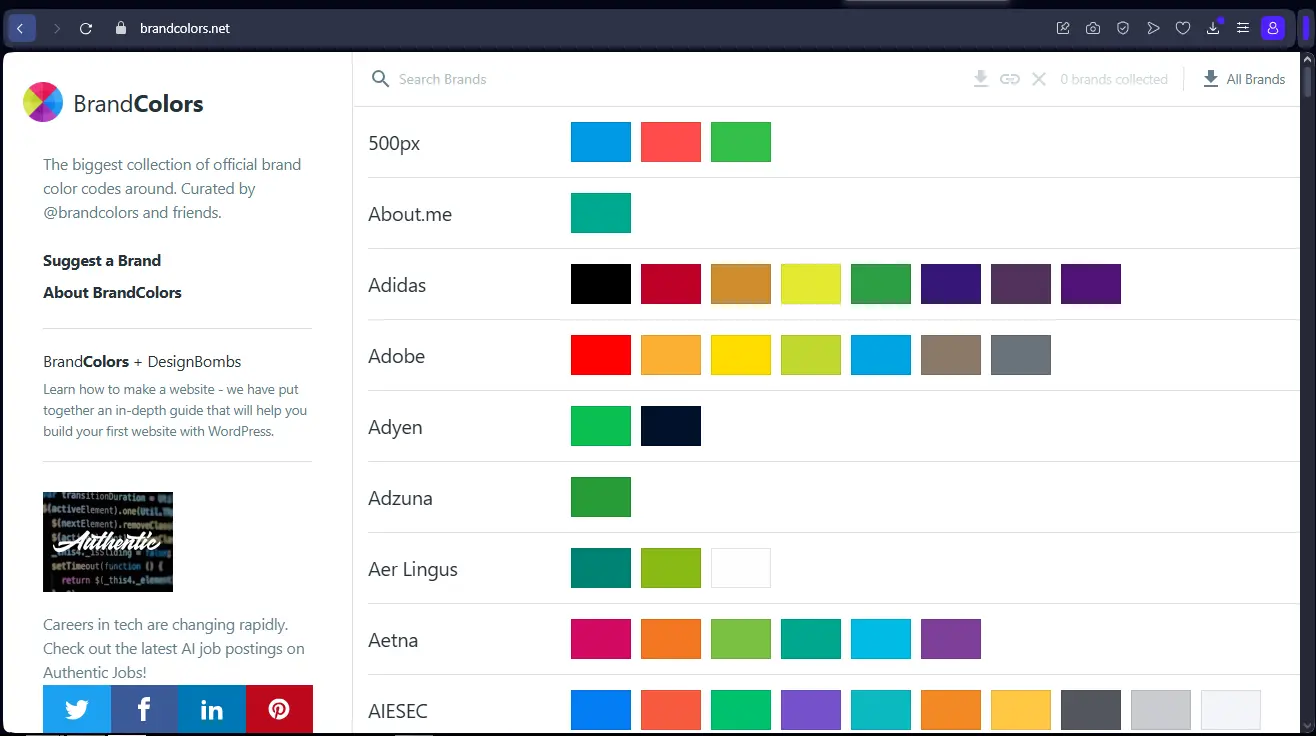
Task: Click the play arrow icon in toolbar
Action: (x=1153, y=28)
